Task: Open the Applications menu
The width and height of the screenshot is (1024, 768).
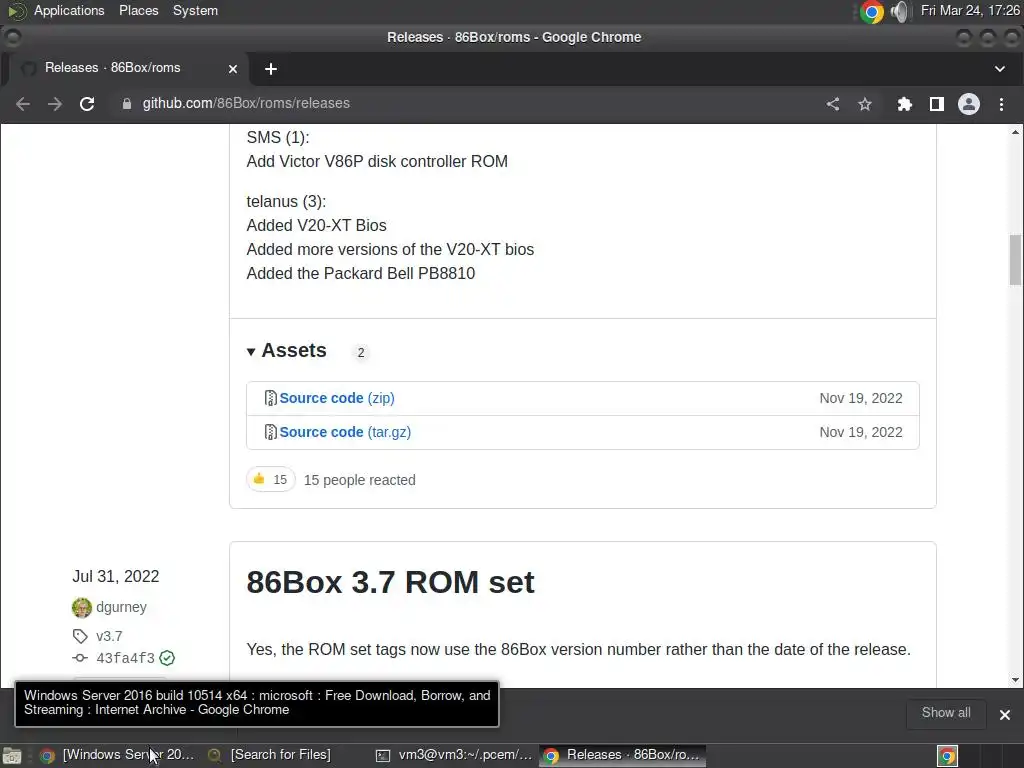Action: 69,10
